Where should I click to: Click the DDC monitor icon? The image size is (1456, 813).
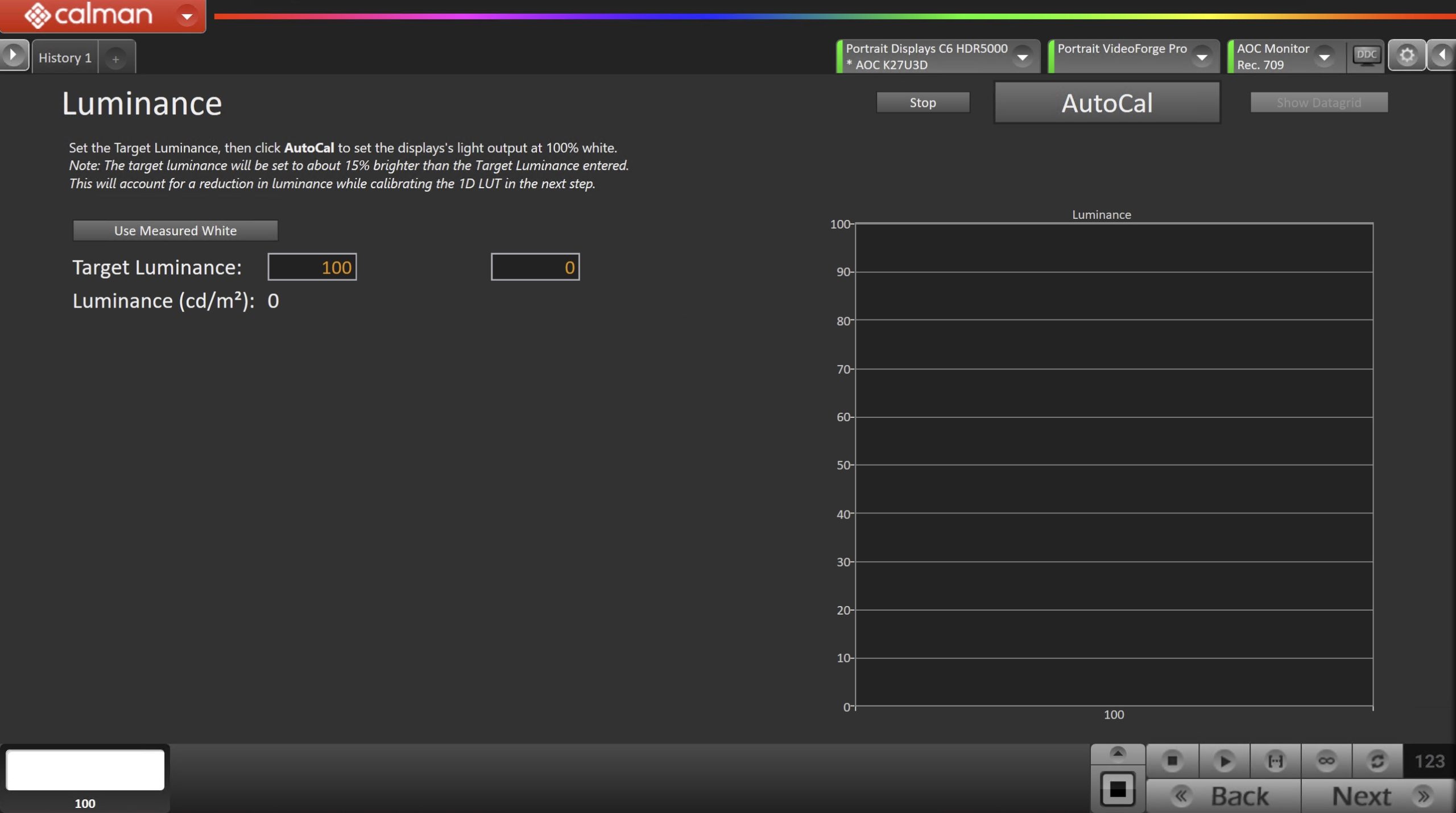click(x=1366, y=55)
